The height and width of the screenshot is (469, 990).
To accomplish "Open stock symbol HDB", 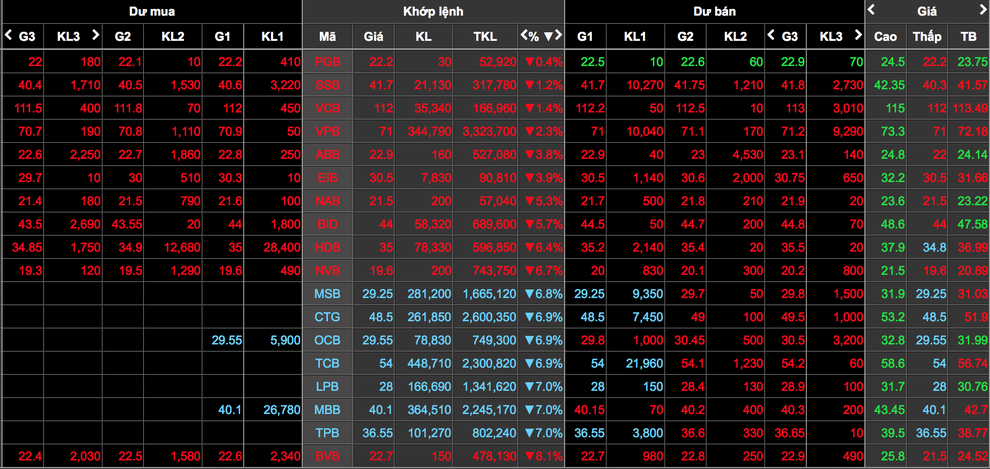I will 327,247.
